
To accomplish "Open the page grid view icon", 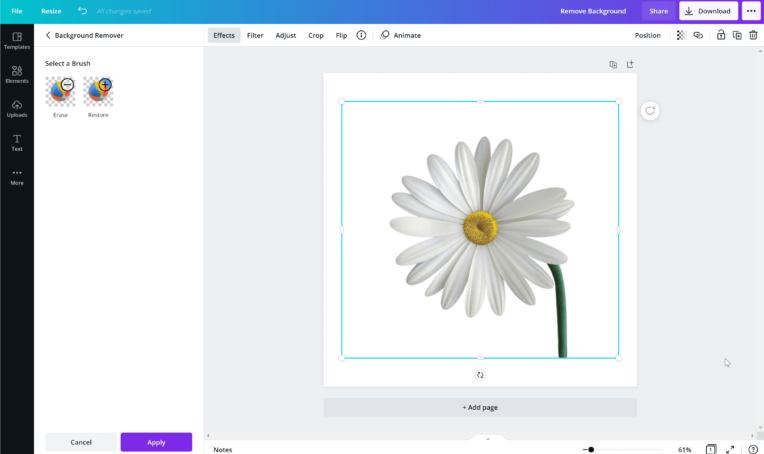I will pos(711,449).
